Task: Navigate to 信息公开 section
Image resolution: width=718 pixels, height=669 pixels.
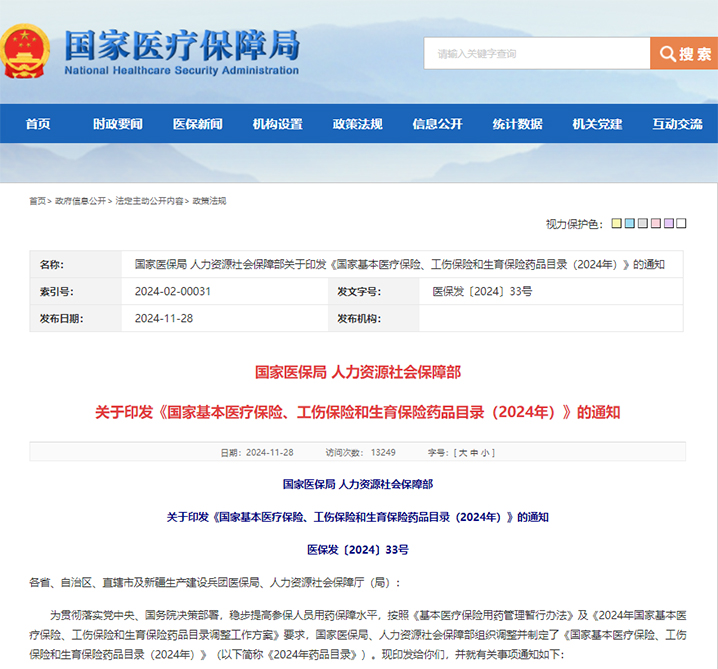Action: pos(438,124)
